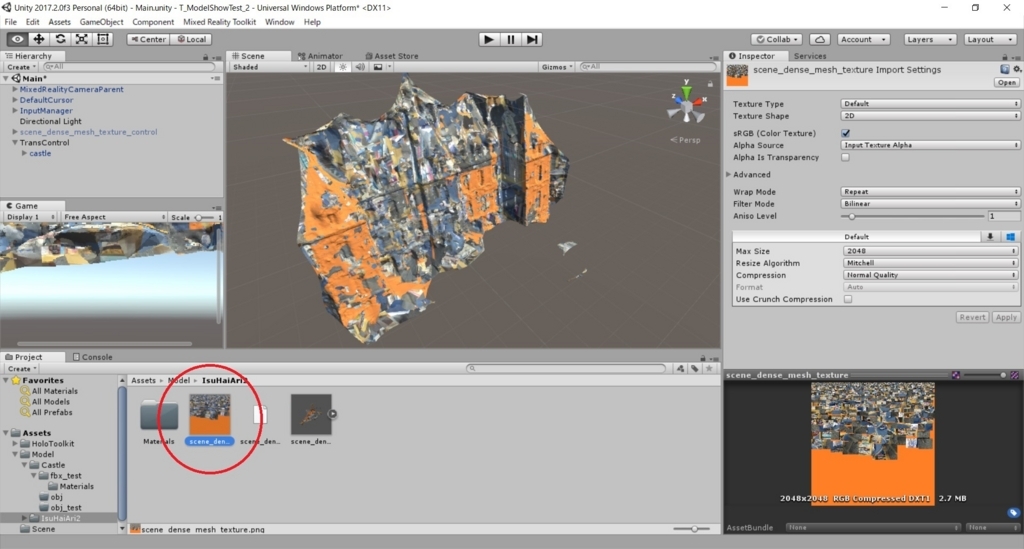
Task: Toggle Center pivot mode button
Action: click(x=148, y=39)
